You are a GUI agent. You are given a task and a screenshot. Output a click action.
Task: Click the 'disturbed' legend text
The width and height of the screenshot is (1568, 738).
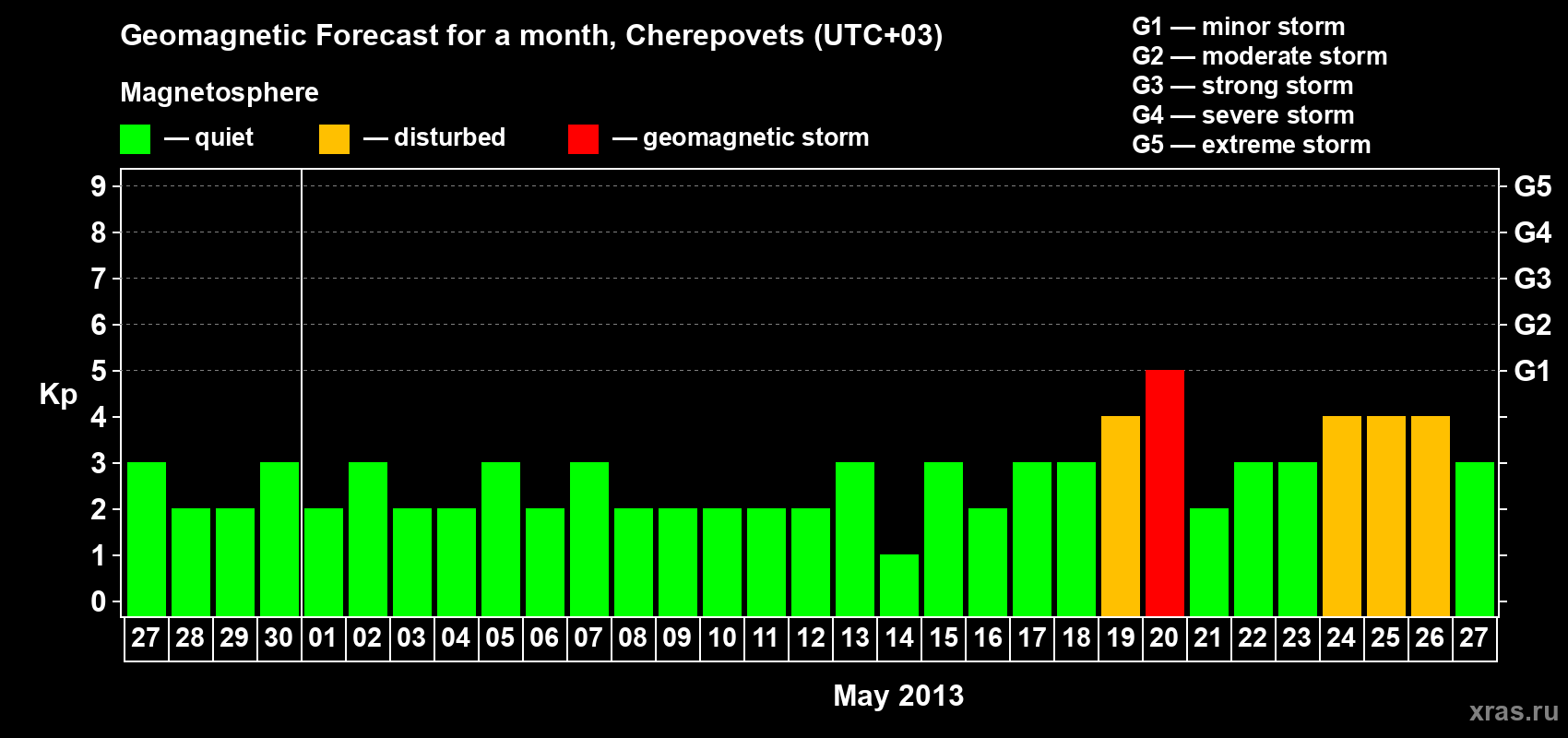coord(449,137)
